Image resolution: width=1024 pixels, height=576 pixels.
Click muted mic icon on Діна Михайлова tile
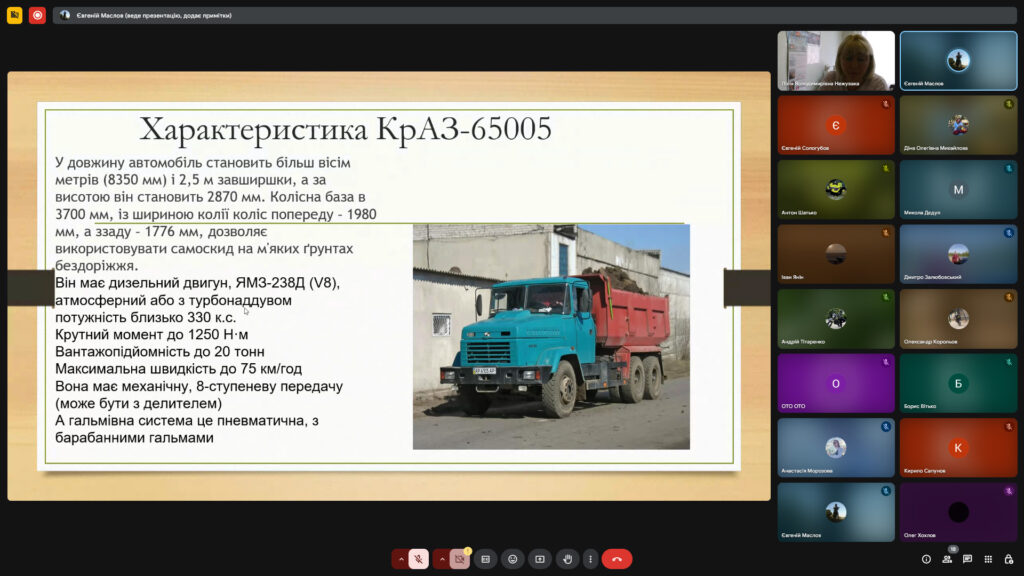pos(1009,104)
